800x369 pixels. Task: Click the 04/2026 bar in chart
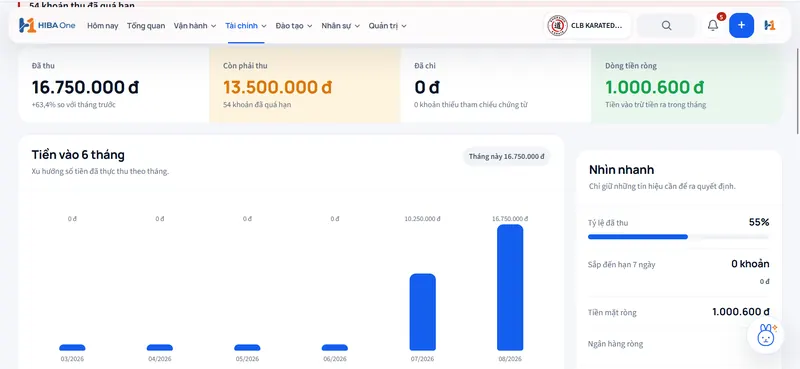tap(160, 348)
